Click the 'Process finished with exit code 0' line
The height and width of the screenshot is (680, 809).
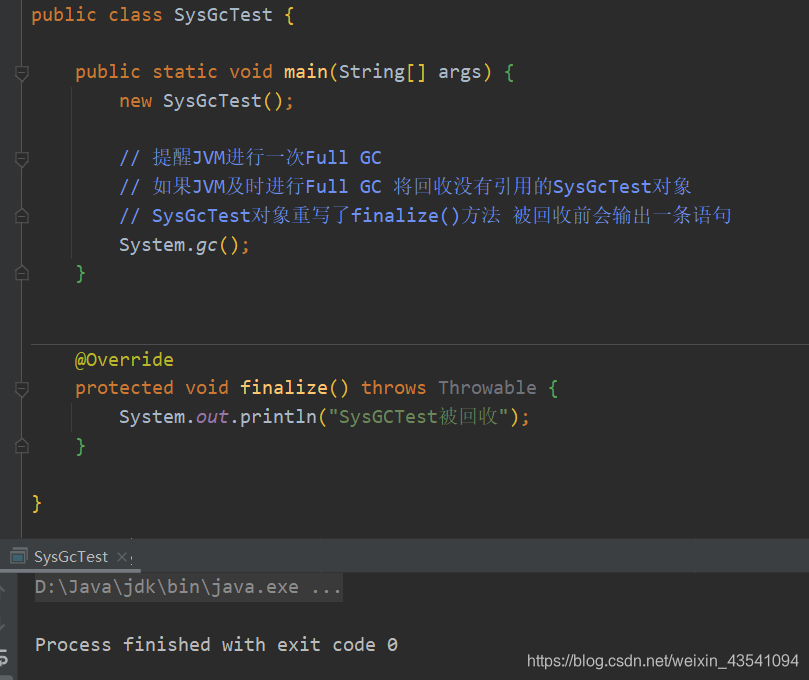point(216,644)
